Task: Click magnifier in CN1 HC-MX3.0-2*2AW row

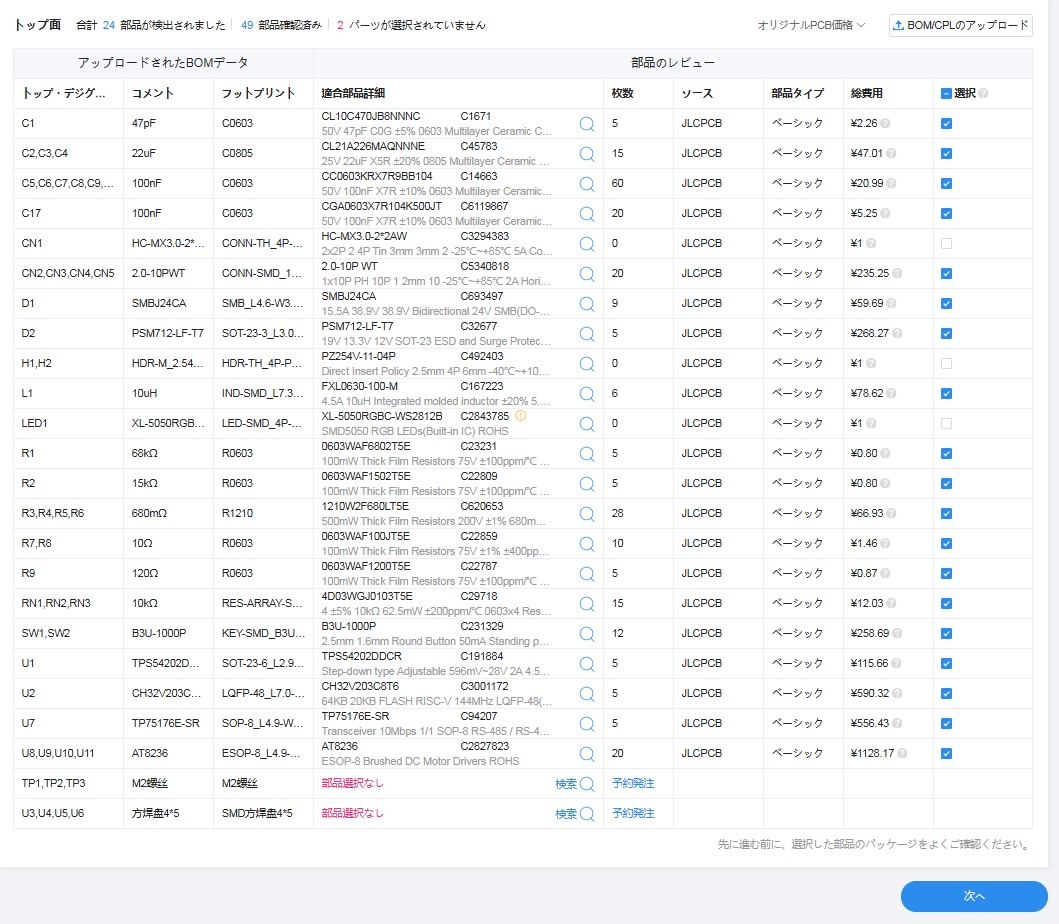Action: 587,244
